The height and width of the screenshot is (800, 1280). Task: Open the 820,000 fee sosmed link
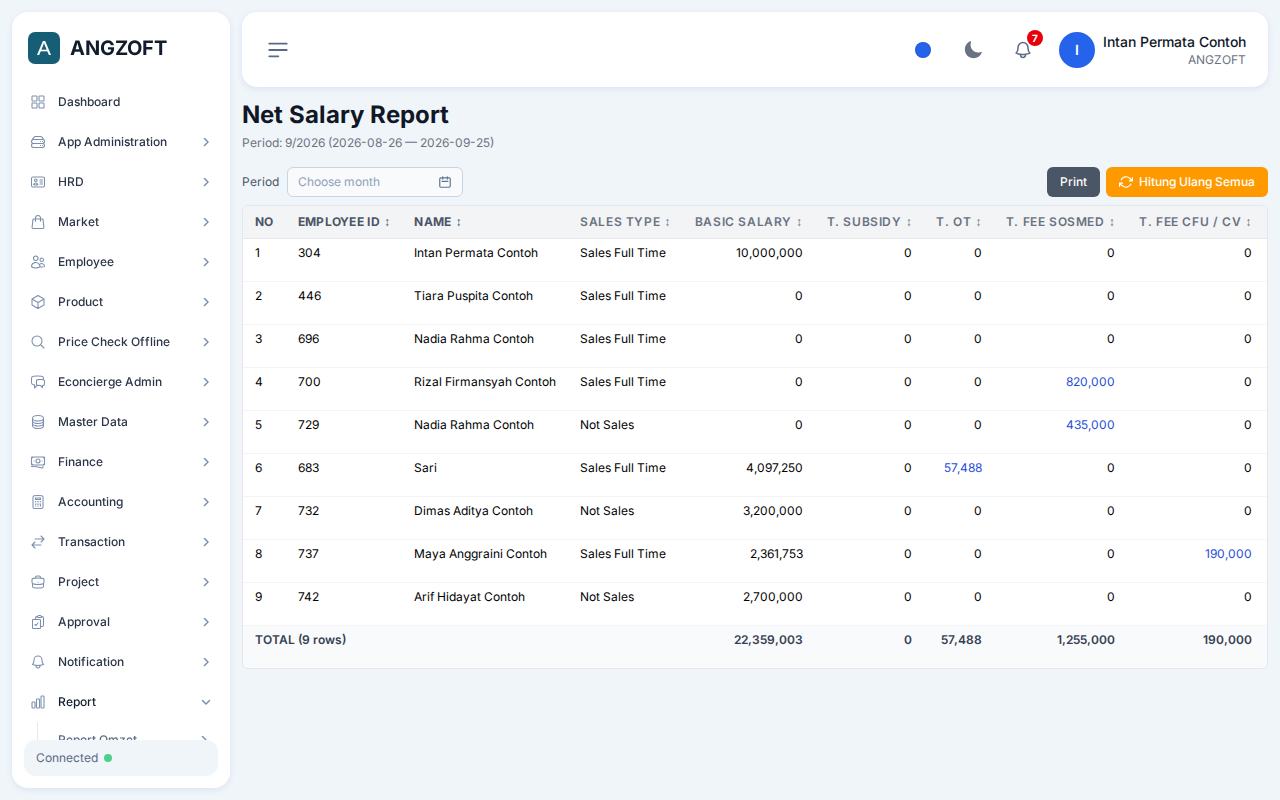[1090, 382]
